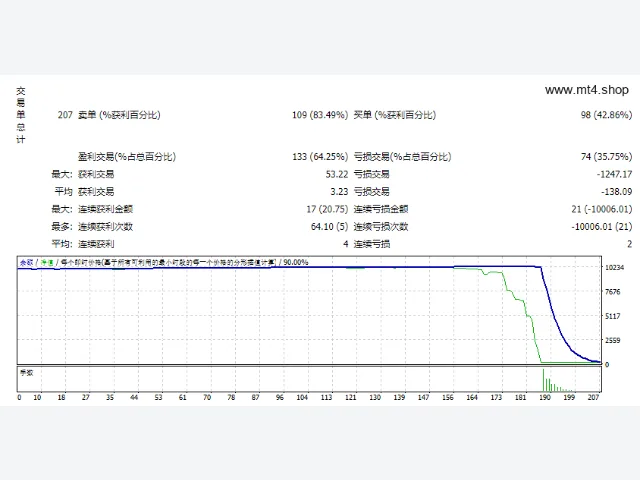
Task: Select the 连续亏损金额 label
Action: [x=381, y=209]
